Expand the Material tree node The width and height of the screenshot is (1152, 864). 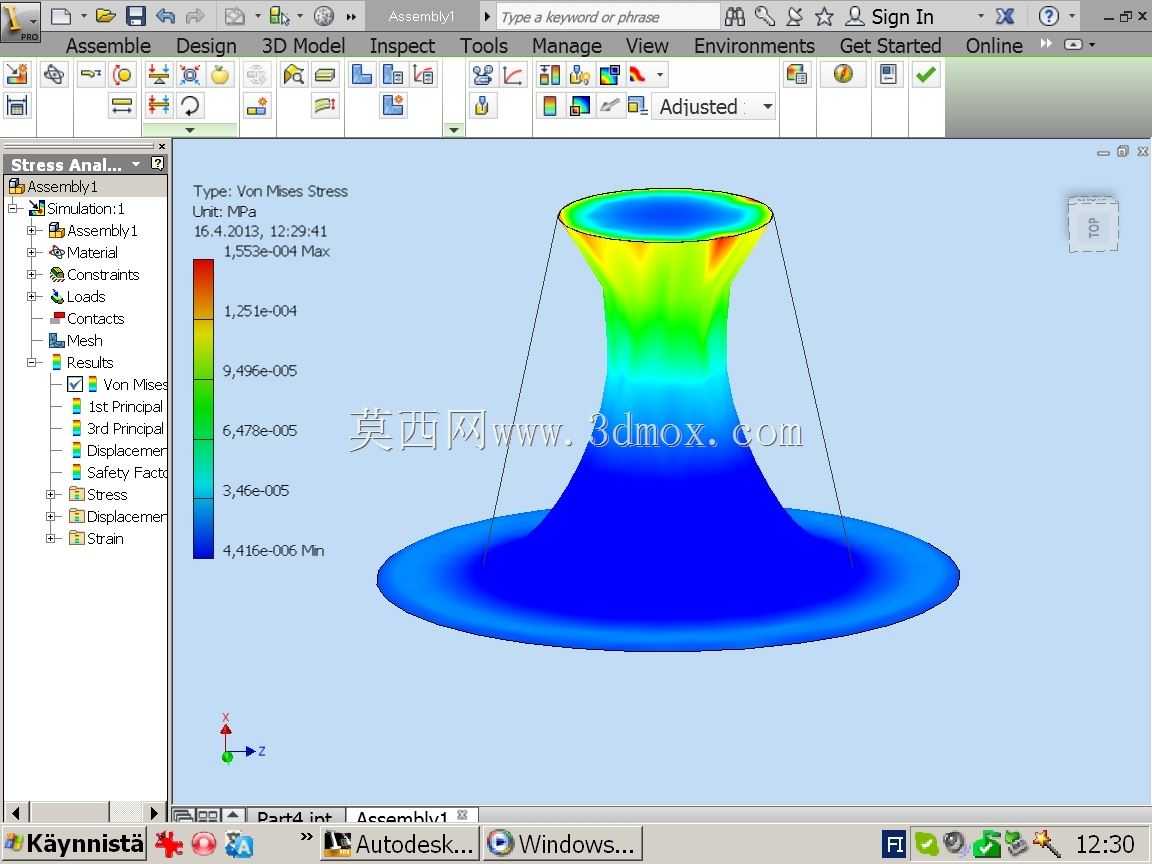pyautogui.click(x=32, y=253)
